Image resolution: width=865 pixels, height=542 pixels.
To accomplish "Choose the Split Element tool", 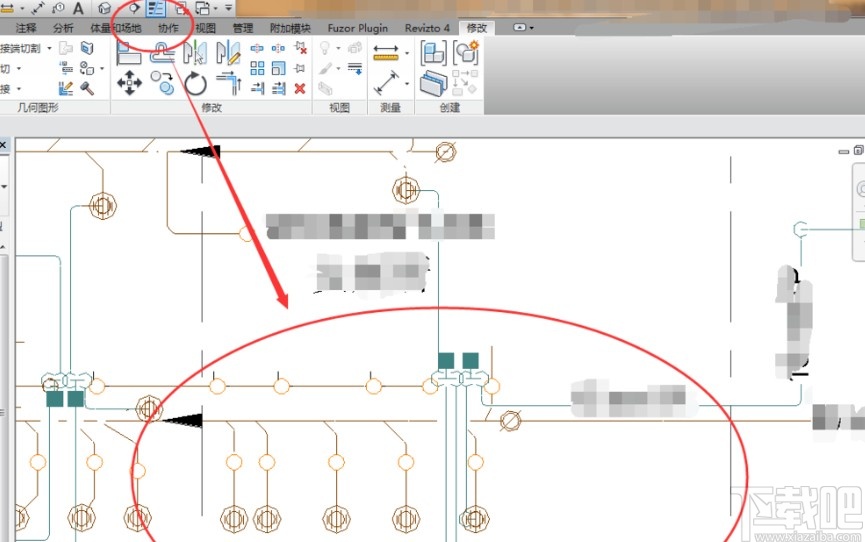I will tap(257, 49).
